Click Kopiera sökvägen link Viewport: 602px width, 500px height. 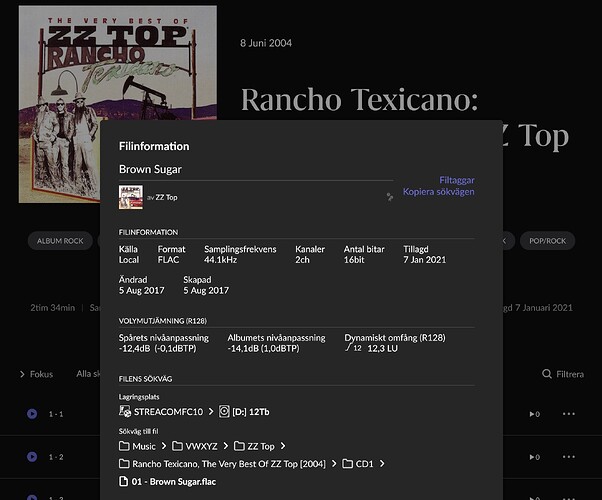click(438, 192)
